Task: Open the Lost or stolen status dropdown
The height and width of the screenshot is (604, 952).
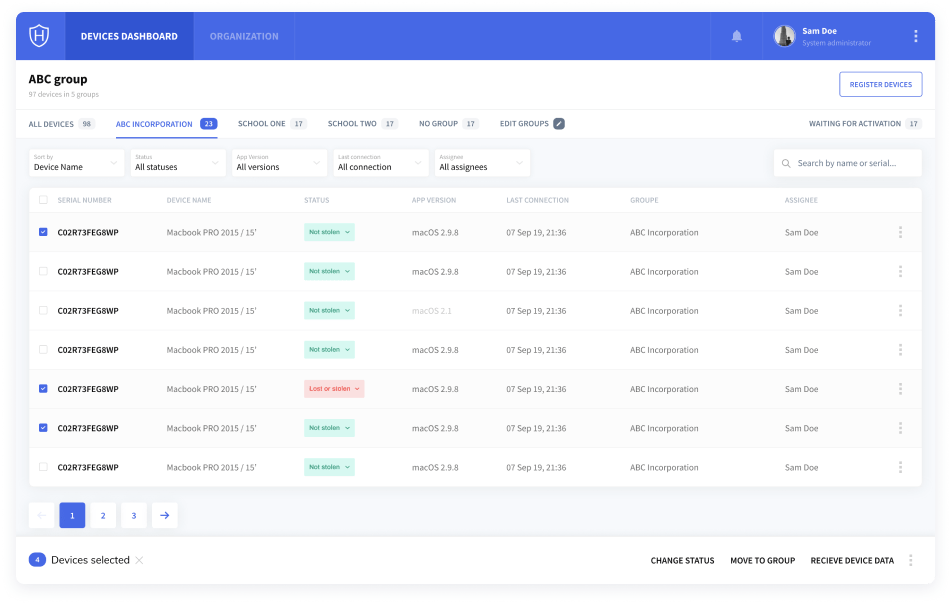Action: [334, 389]
